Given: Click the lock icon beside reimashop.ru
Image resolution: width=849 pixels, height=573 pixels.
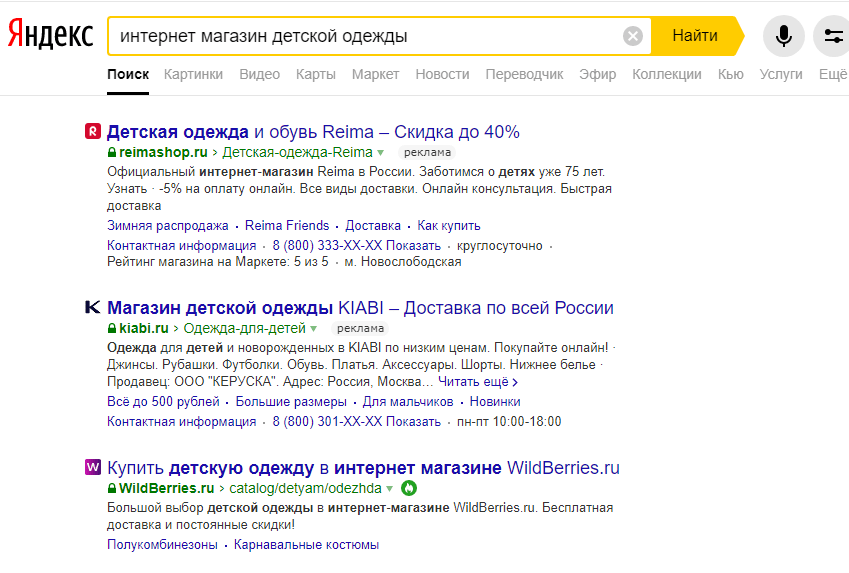Looking at the screenshot, I should 112,152.
